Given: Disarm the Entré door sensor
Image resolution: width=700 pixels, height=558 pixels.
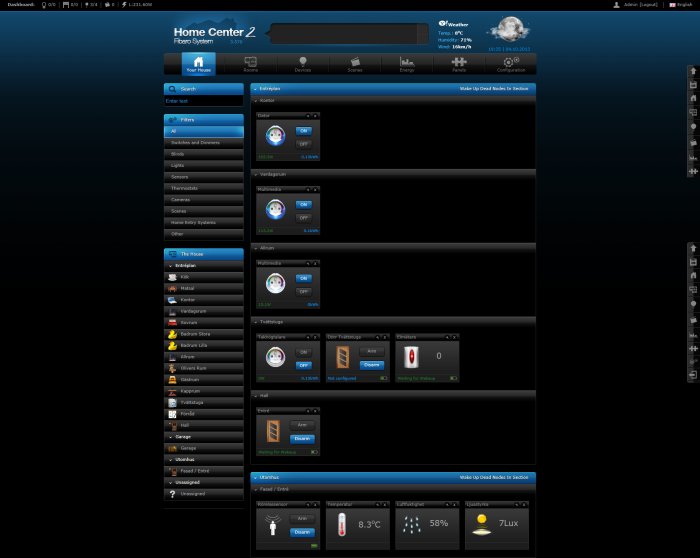Looking at the screenshot, I should [302, 439].
